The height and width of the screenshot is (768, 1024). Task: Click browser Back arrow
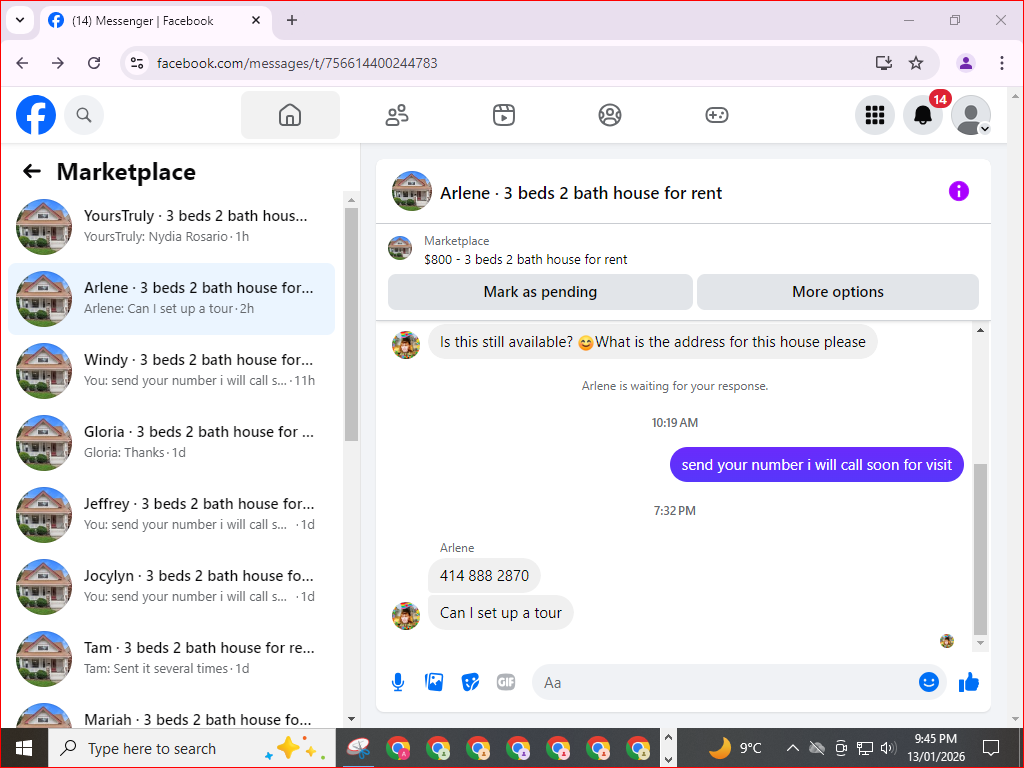pos(22,63)
